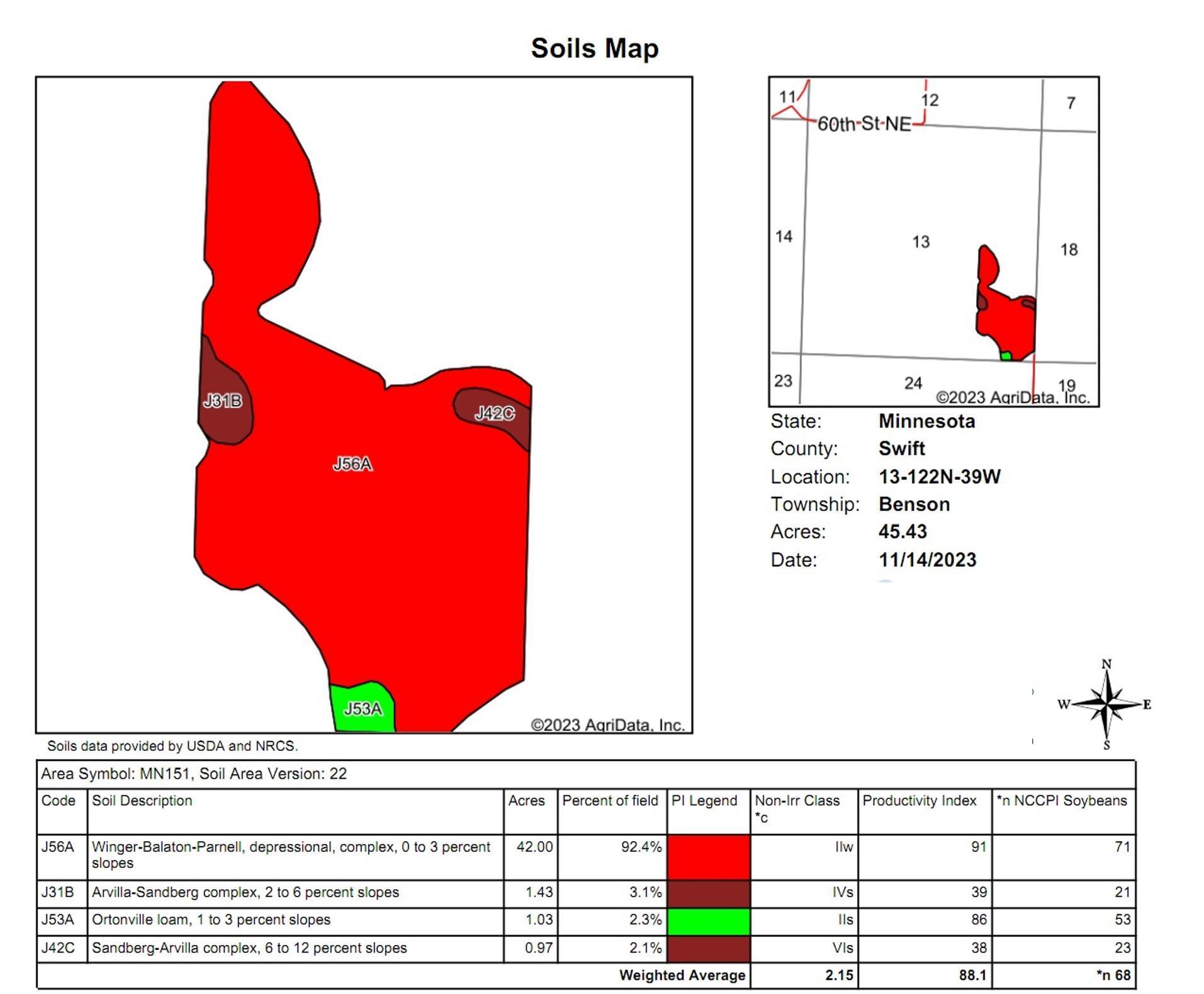Viewport: 1204px width, 994px height.
Task: Click the Soils Map title
Action: [x=594, y=48]
